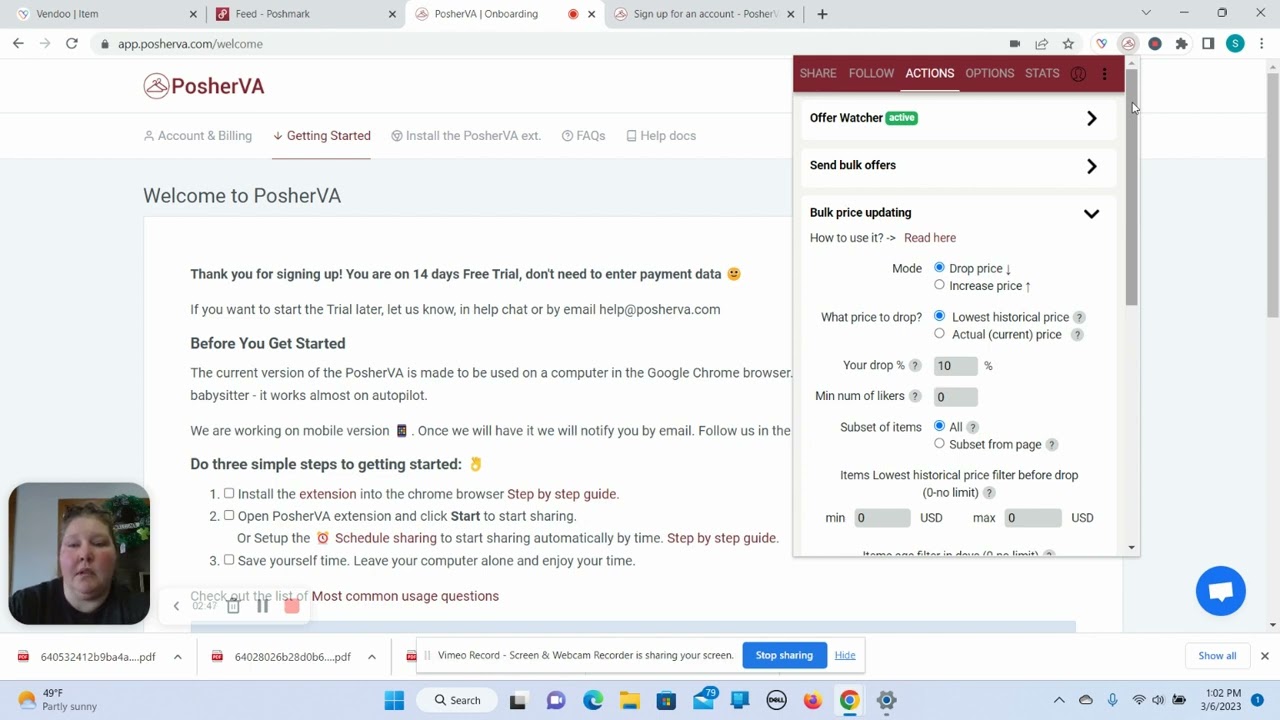Click the Stop sharing button

(x=784, y=656)
